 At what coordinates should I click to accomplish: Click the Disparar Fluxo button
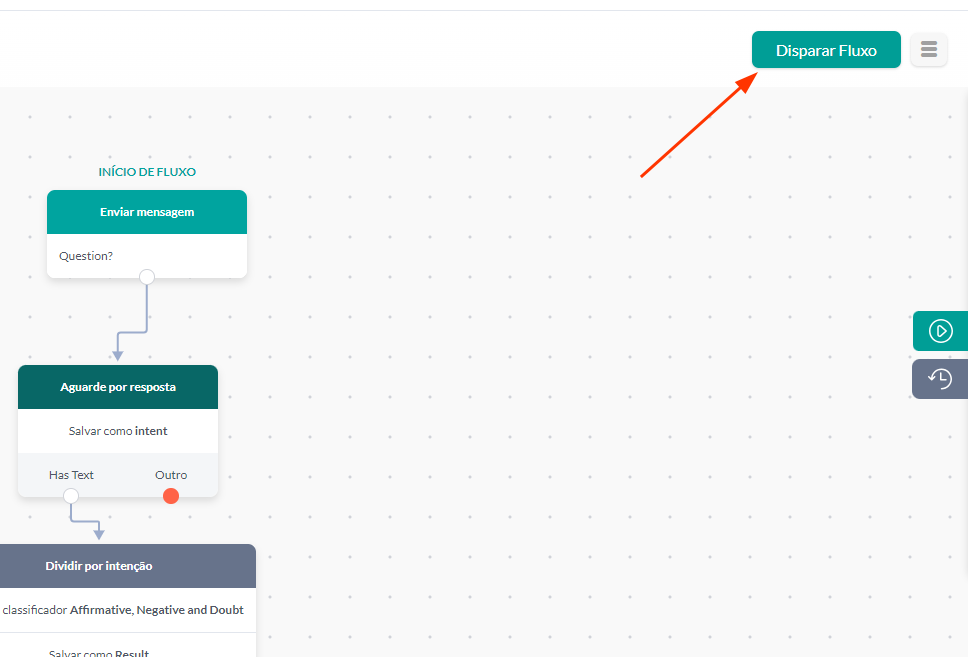(826, 50)
